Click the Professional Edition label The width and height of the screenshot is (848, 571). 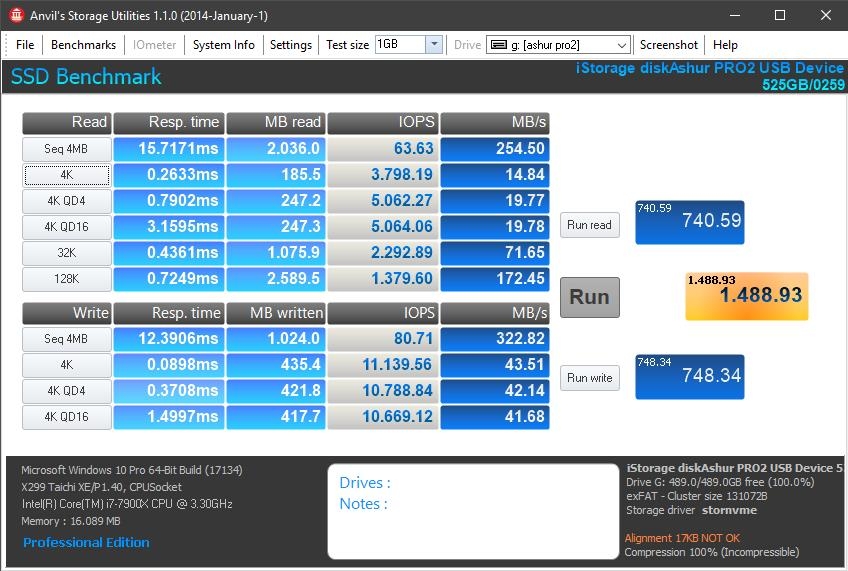pos(86,542)
